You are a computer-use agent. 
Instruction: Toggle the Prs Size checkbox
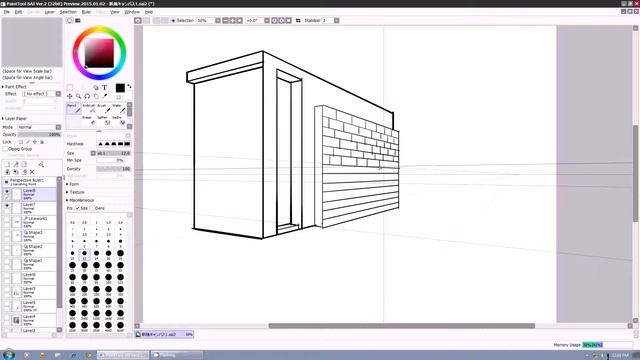coord(77,208)
